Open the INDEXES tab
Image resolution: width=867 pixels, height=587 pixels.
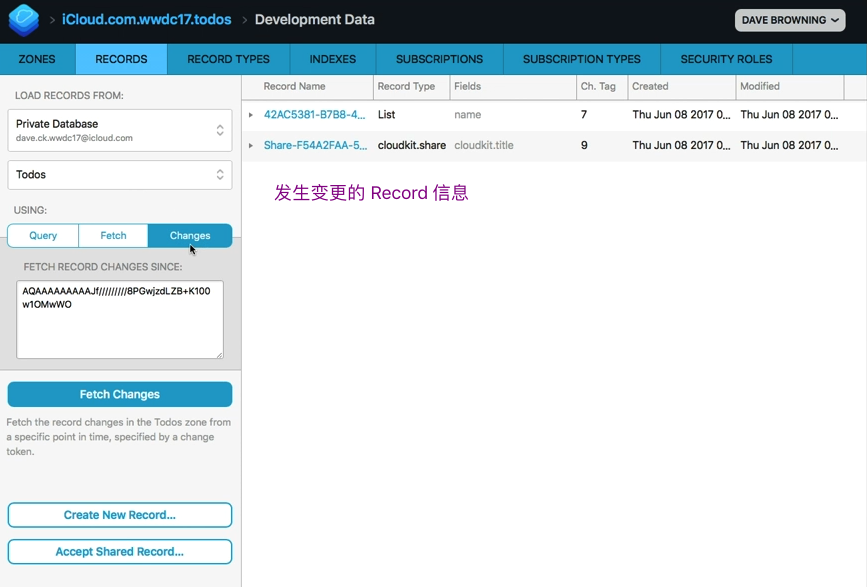333,59
